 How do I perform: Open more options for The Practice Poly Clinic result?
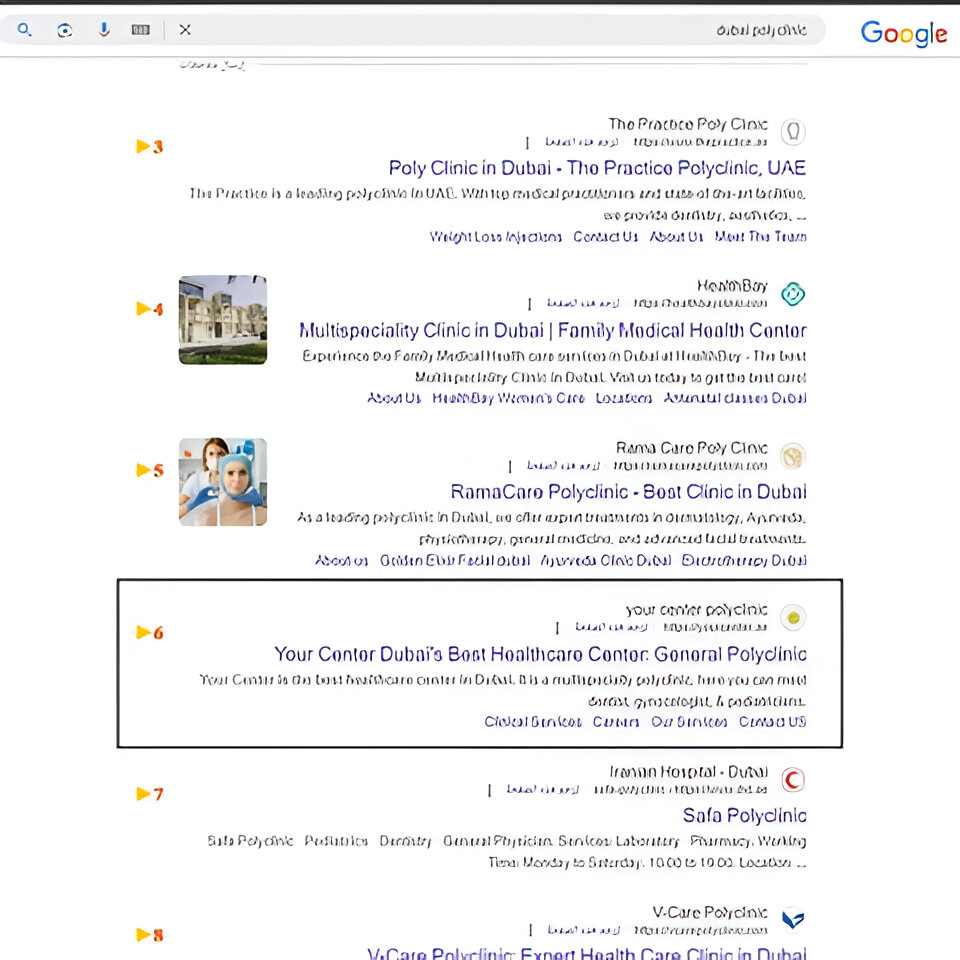pyautogui.click(x=527, y=143)
